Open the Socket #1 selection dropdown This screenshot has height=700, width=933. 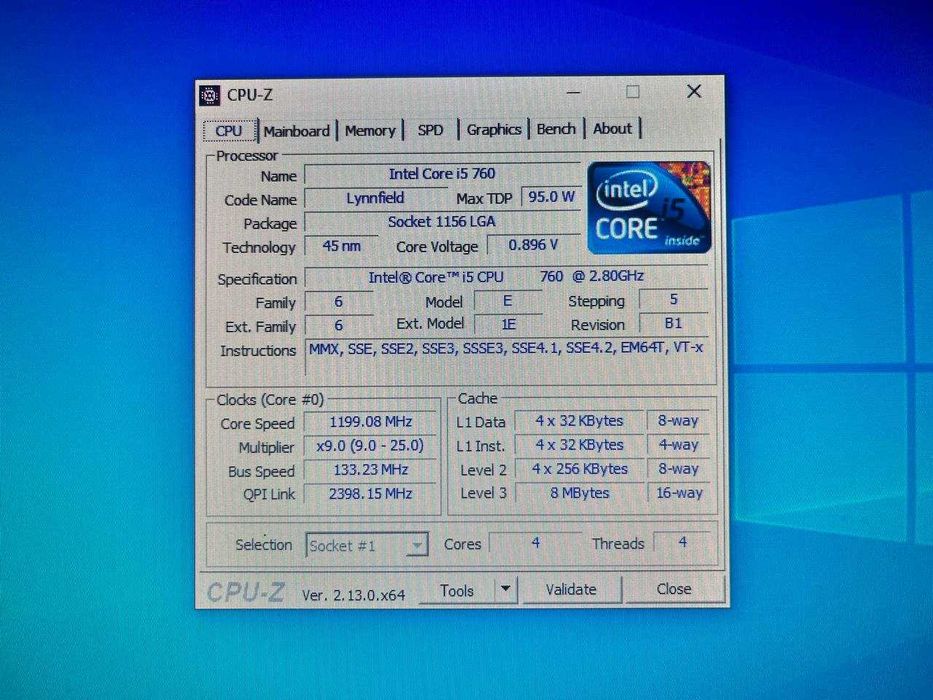pyautogui.click(x=367, y=545)
